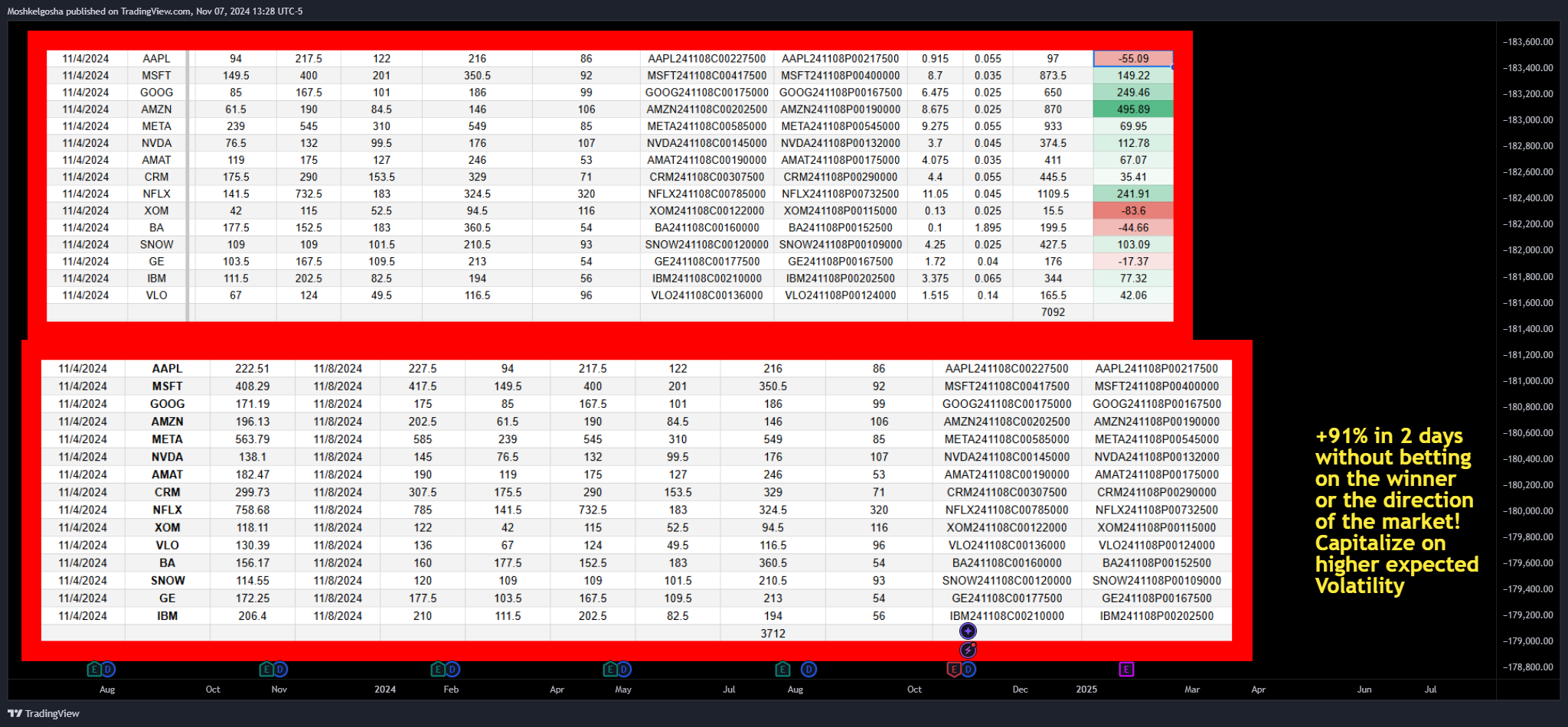Click the purple star event icon
Image resolution: width=1568 pixels, height=727 pixels.
coord(968,631)
